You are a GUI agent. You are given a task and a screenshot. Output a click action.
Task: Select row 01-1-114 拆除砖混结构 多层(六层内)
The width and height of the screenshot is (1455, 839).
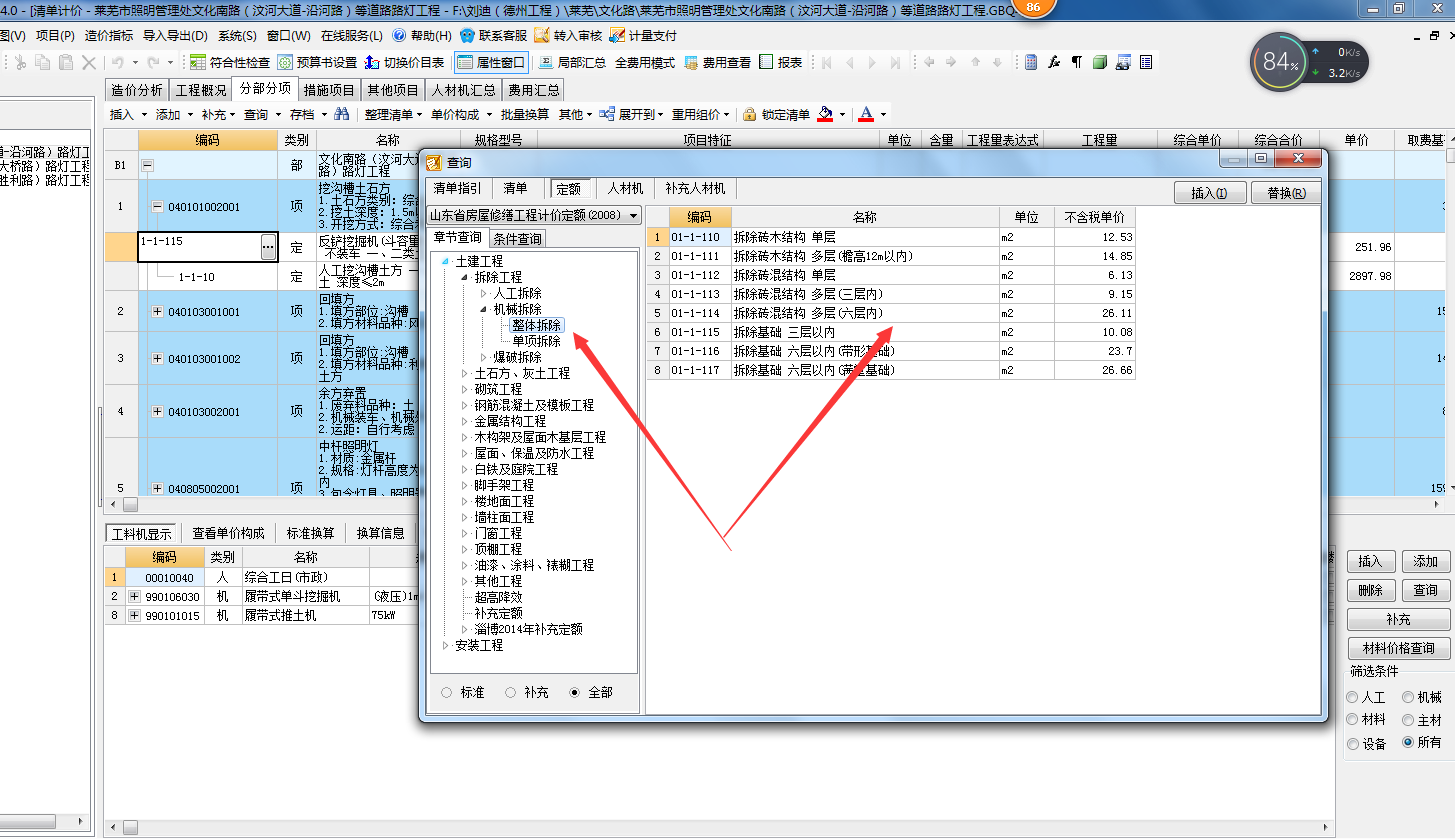[891, 313]
